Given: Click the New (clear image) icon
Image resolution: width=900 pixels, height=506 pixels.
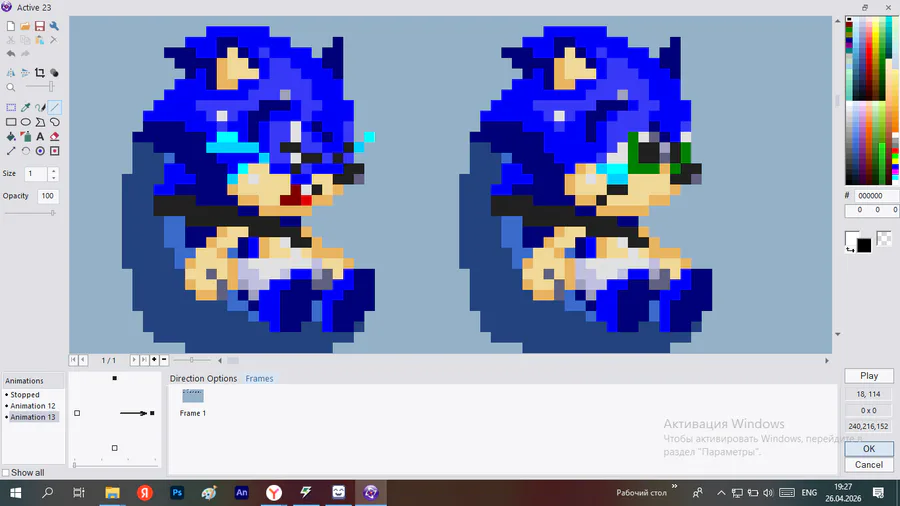Looking at the screenshot, I should [x=11, y=26].
